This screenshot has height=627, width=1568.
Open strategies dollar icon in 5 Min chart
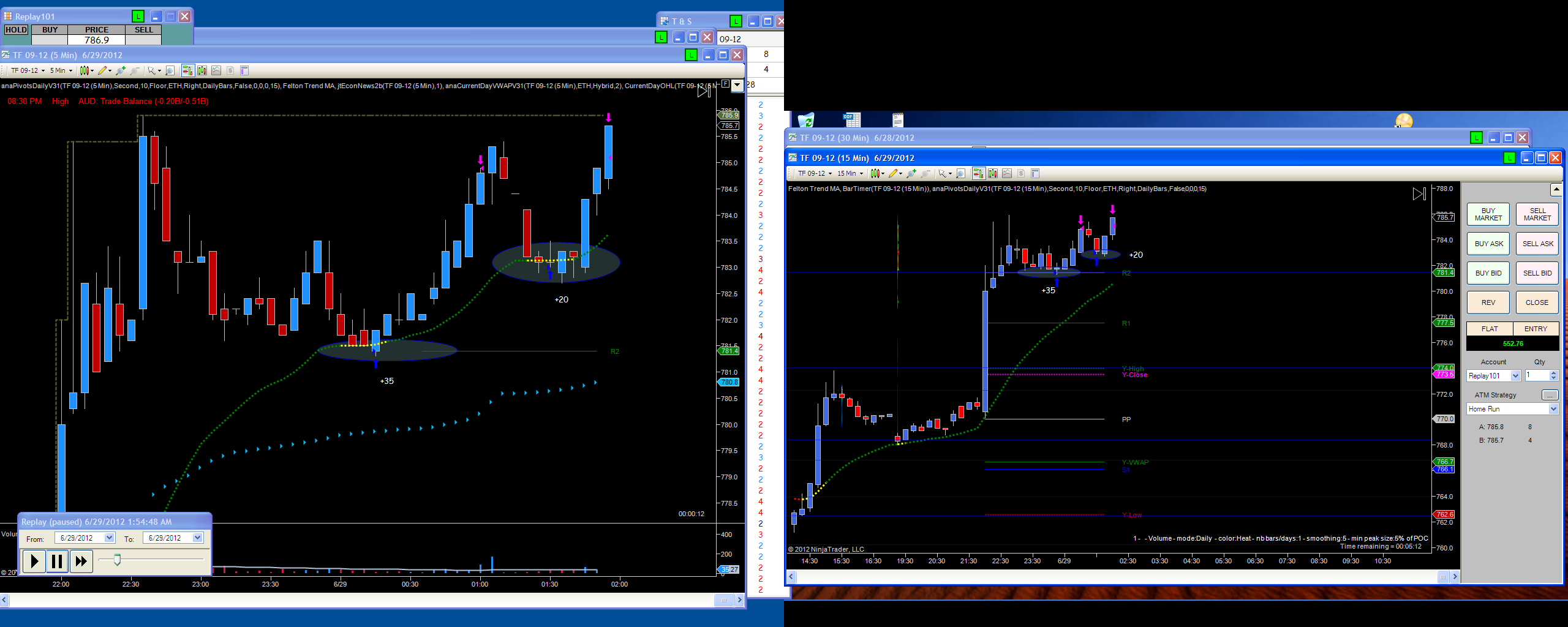click(230, 70)
